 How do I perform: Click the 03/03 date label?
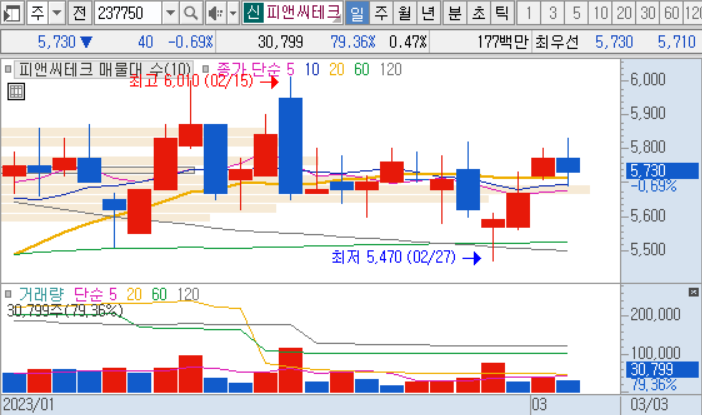click(649, 405)
